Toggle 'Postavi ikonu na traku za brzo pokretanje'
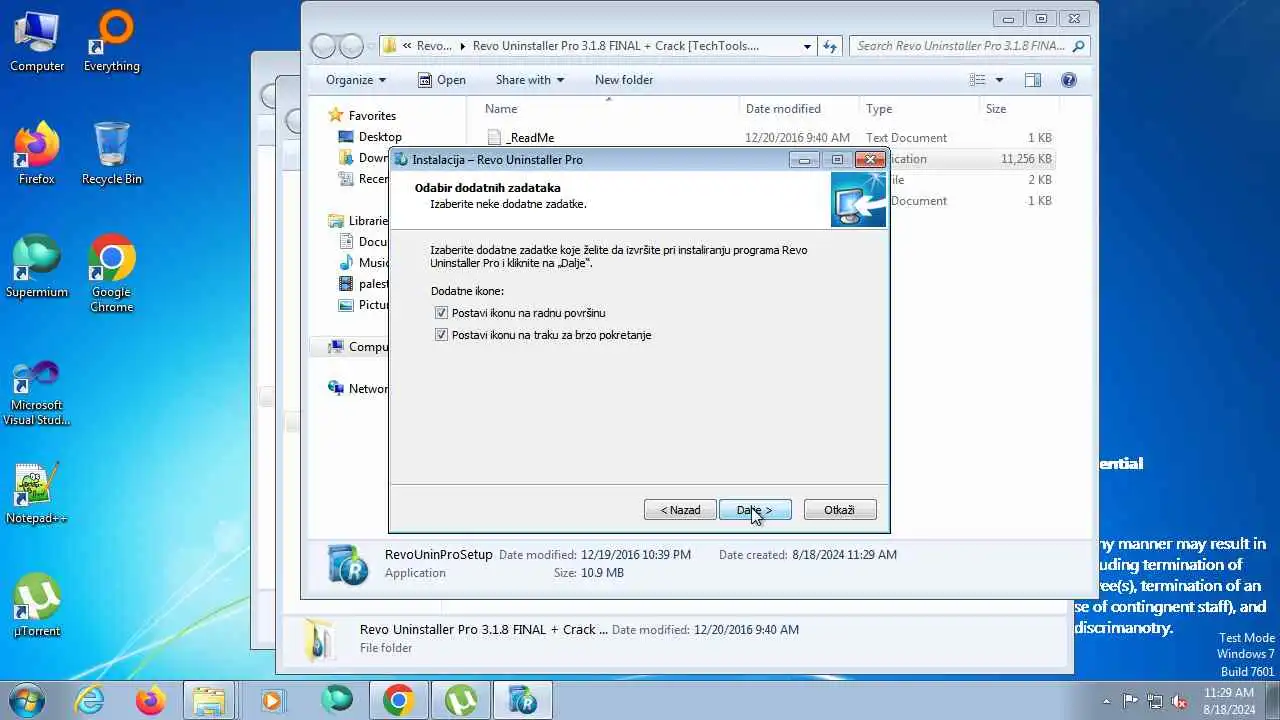 pos(441,335)
